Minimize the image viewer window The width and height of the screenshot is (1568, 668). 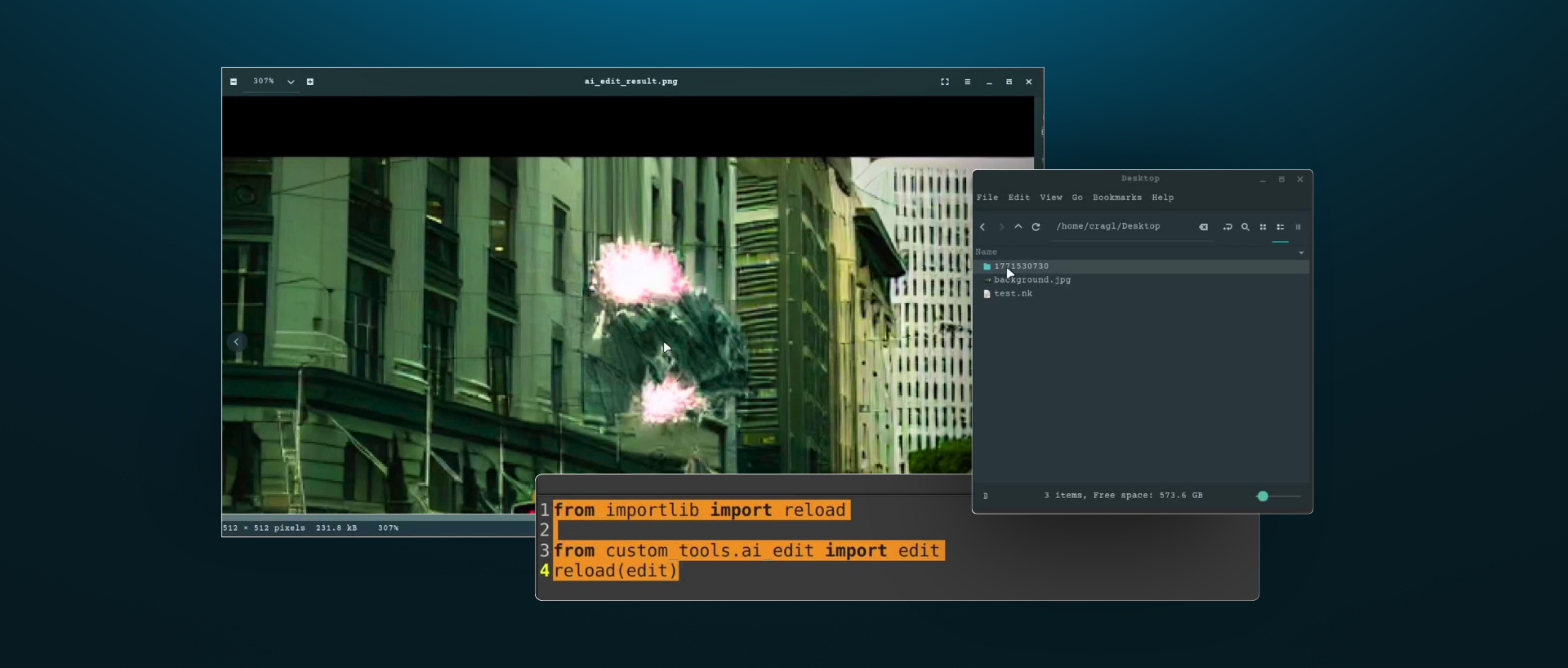click(x=989, y=82)
